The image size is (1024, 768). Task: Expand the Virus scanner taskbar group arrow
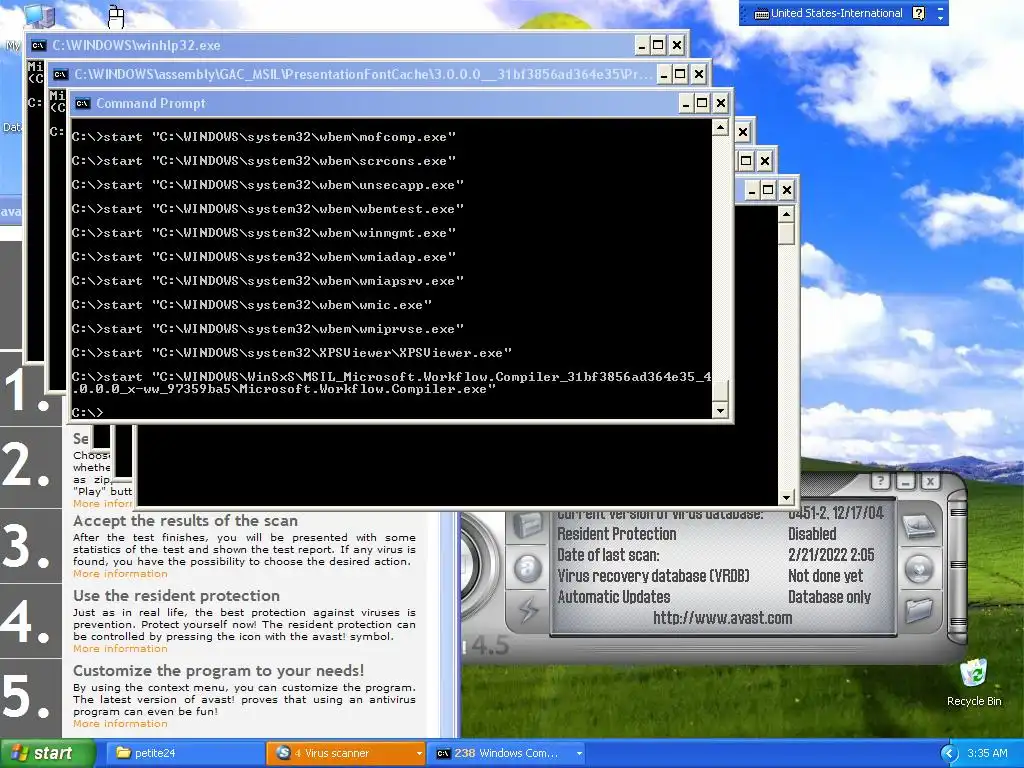[x=419, y=753]
